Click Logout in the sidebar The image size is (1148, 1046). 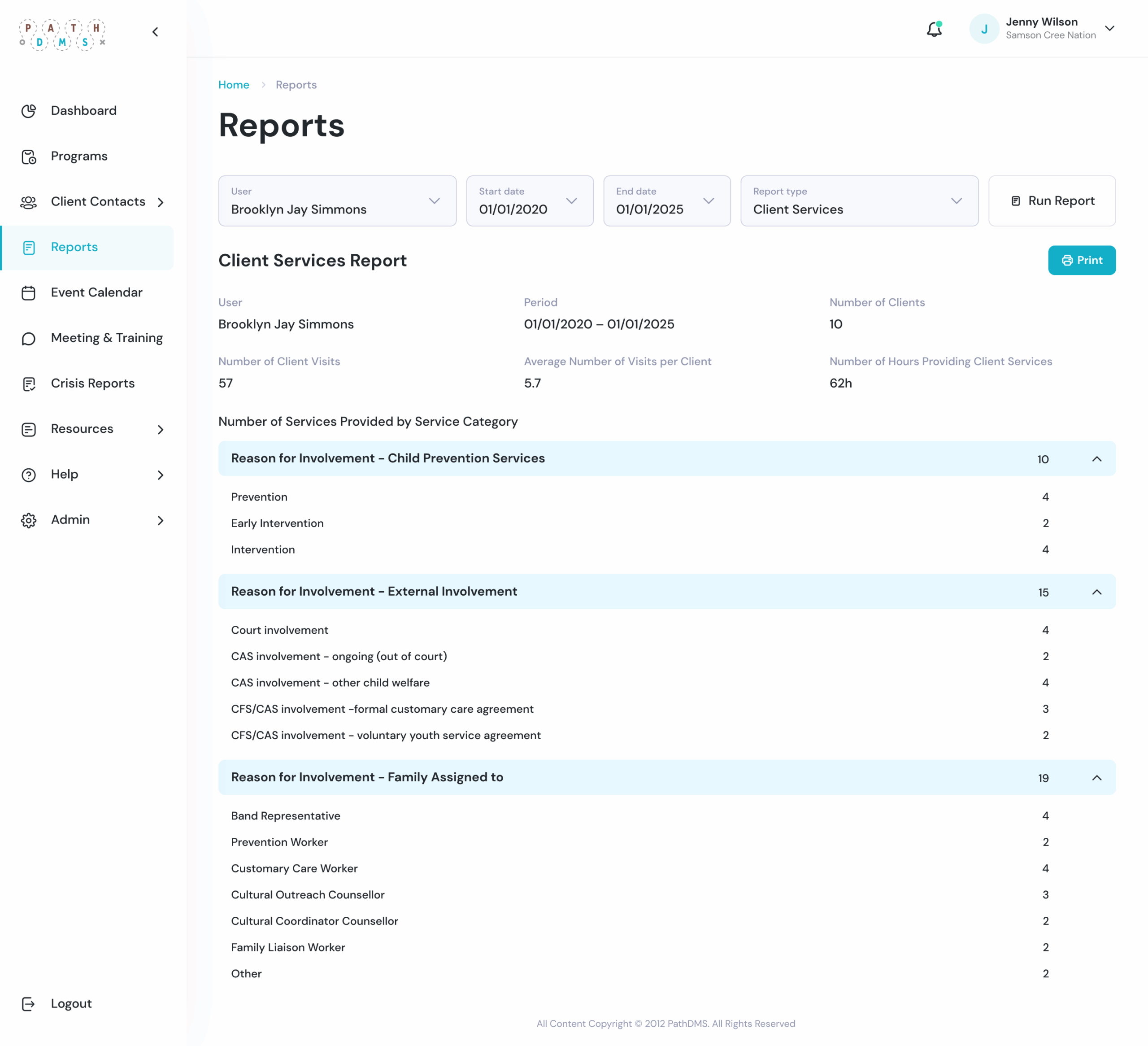pyautogui.click(x=71, y=1004)
